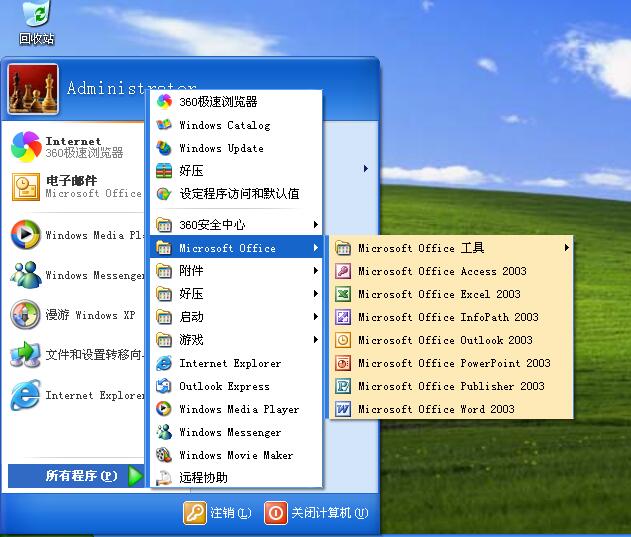Click "Microsoft Office Word 2003" label
Viewport: 631px width, 537px height.
pyautogui.click(x=436, y=409)
